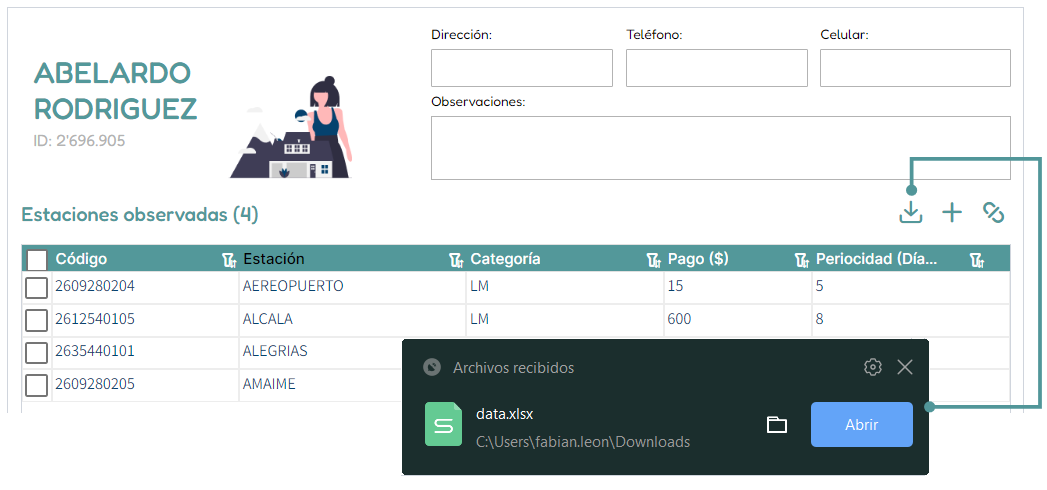Filter the Pago ($) column
This screenshot has width=1047, height=490.
point(802,260)
